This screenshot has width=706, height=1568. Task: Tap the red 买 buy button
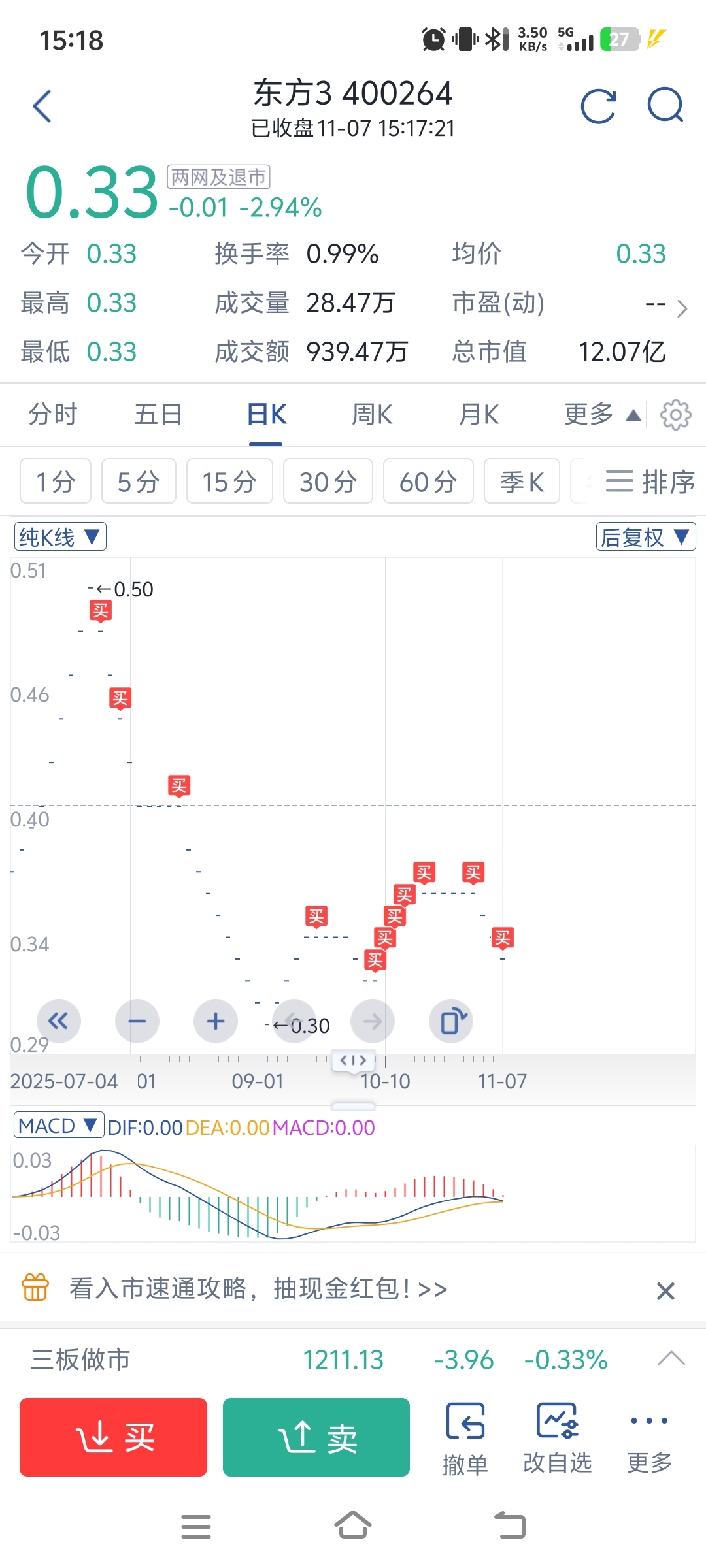click(114, 1437)
